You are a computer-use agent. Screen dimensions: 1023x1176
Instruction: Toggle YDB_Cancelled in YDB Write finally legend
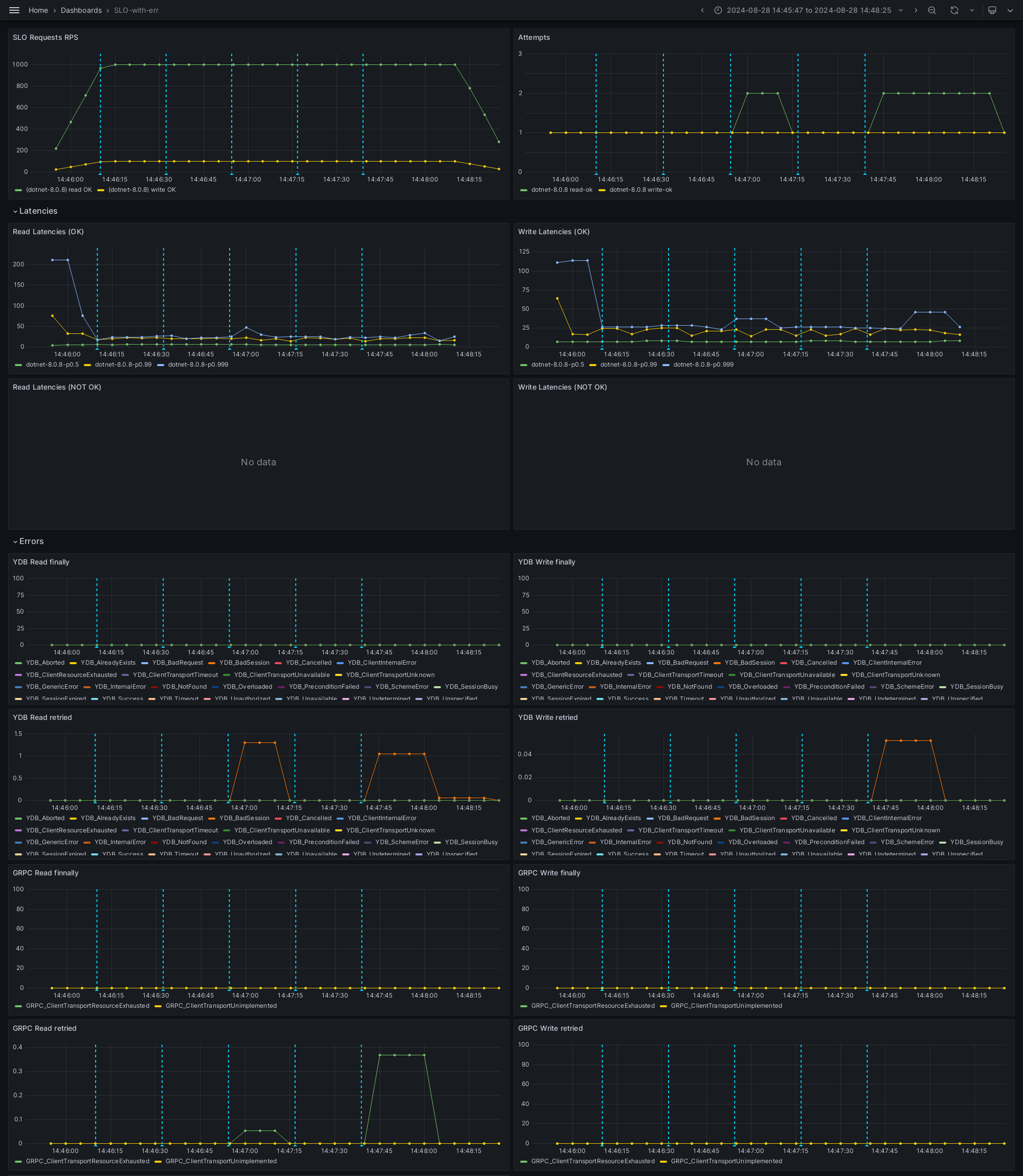pos(813,663)
